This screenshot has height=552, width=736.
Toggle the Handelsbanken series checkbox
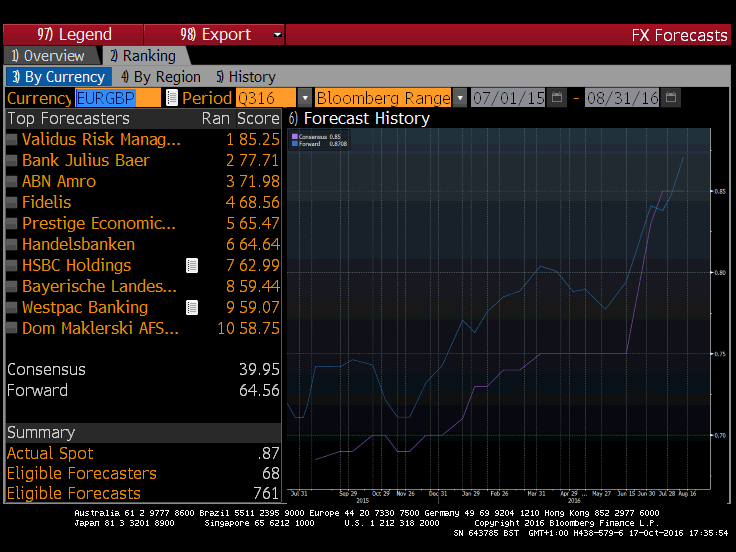click(x=12, y=244)
